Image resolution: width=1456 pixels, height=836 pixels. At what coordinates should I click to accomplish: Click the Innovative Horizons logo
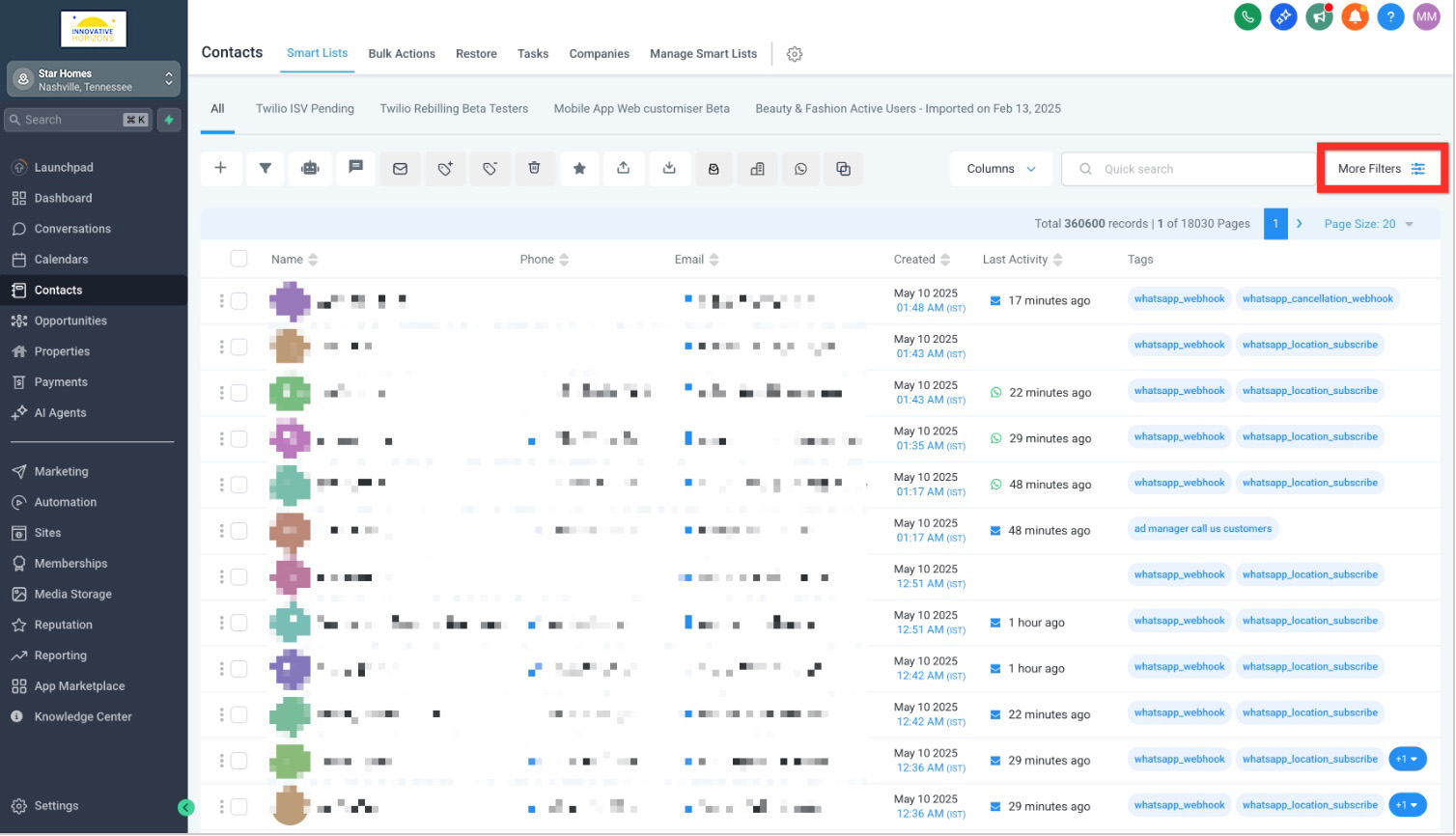94,29
